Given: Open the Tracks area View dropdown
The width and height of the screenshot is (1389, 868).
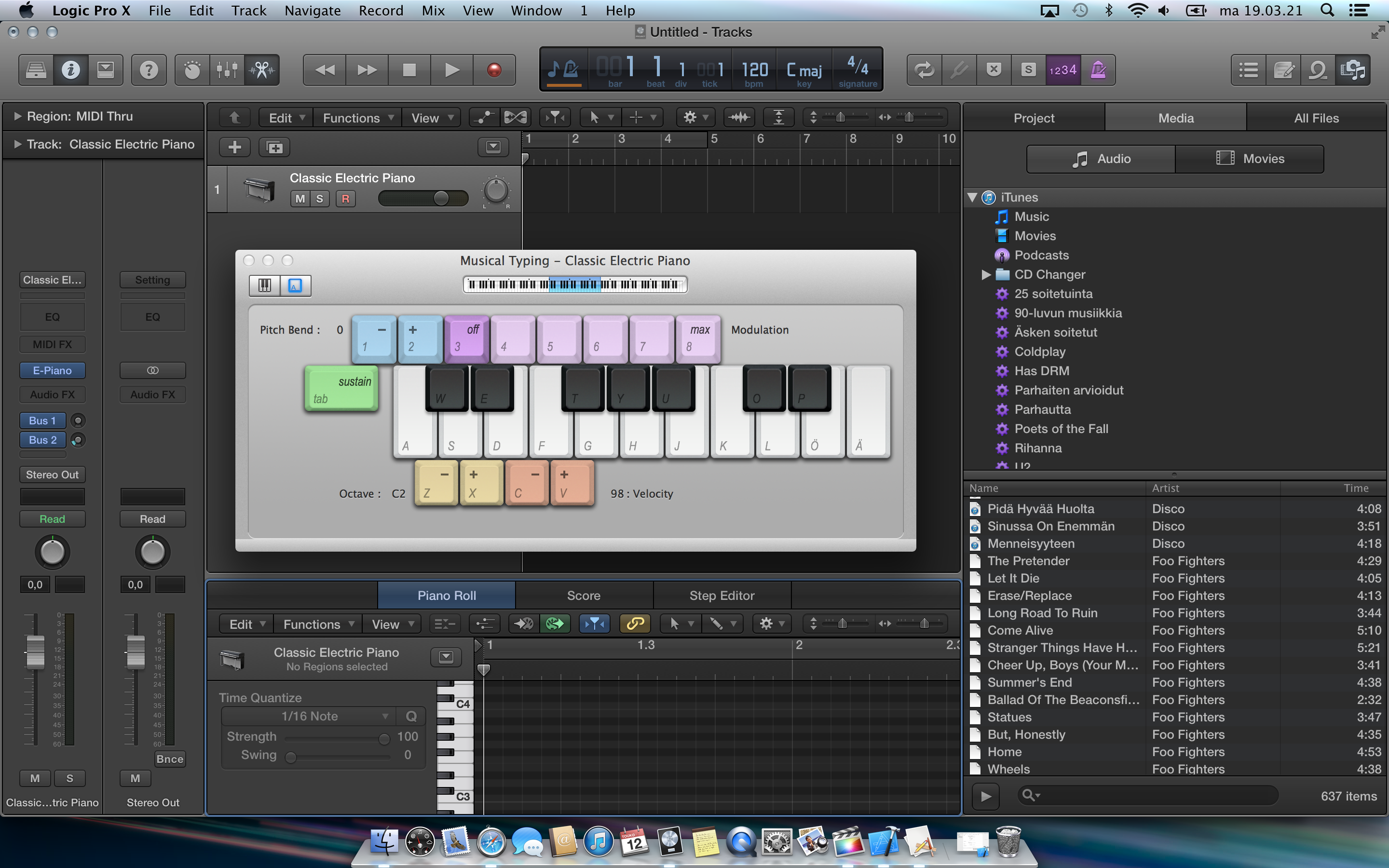Looking at the screenshot, I should tap(431, 118).
